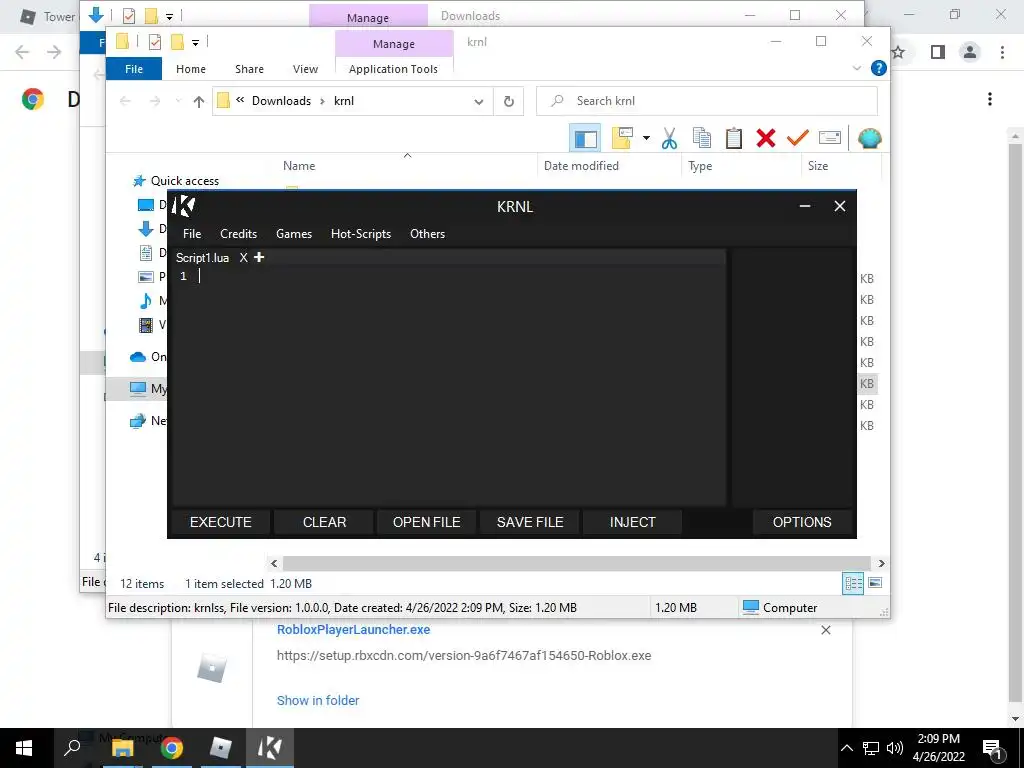Click the Paste clipboard icon

pos(733,138)
